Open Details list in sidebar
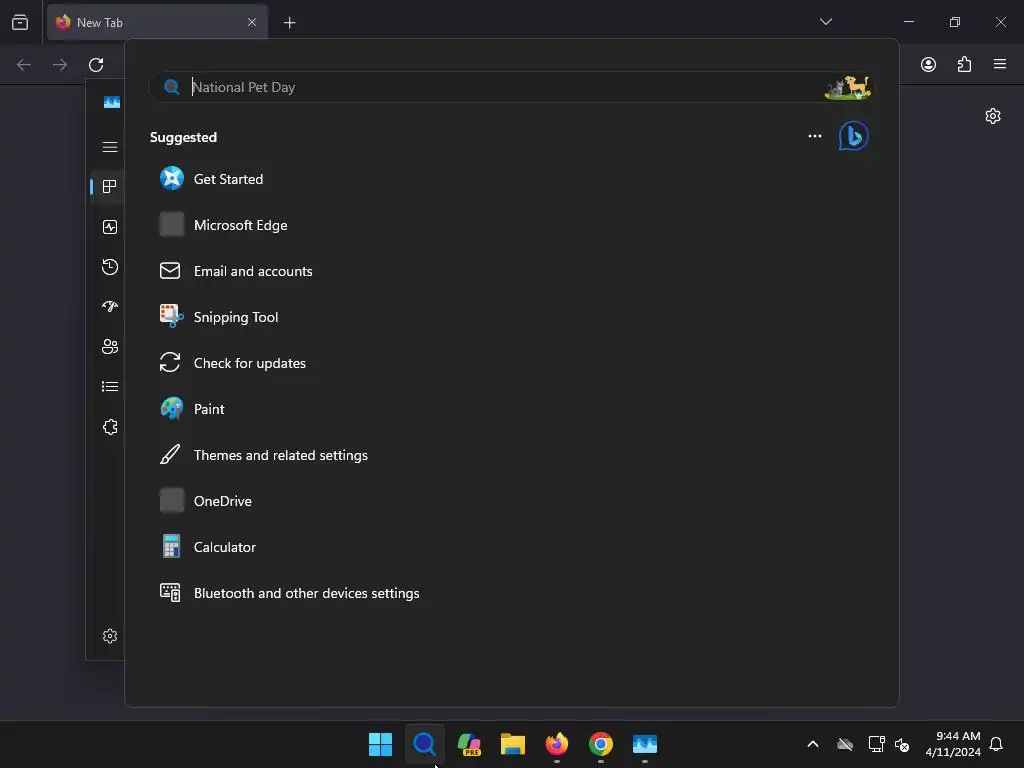1024x768 pixels. 110,387
